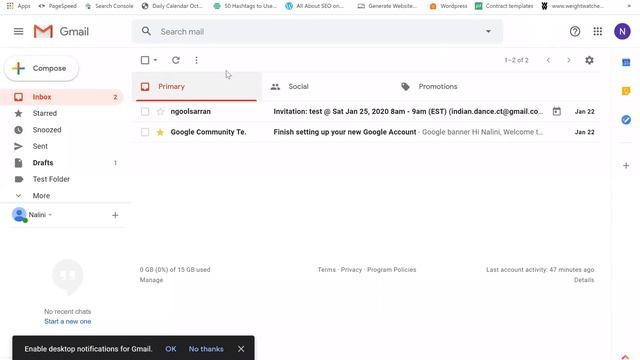640x360 pixels.
Task: Dismiss the notification banner X
Action: coord(241,349)
